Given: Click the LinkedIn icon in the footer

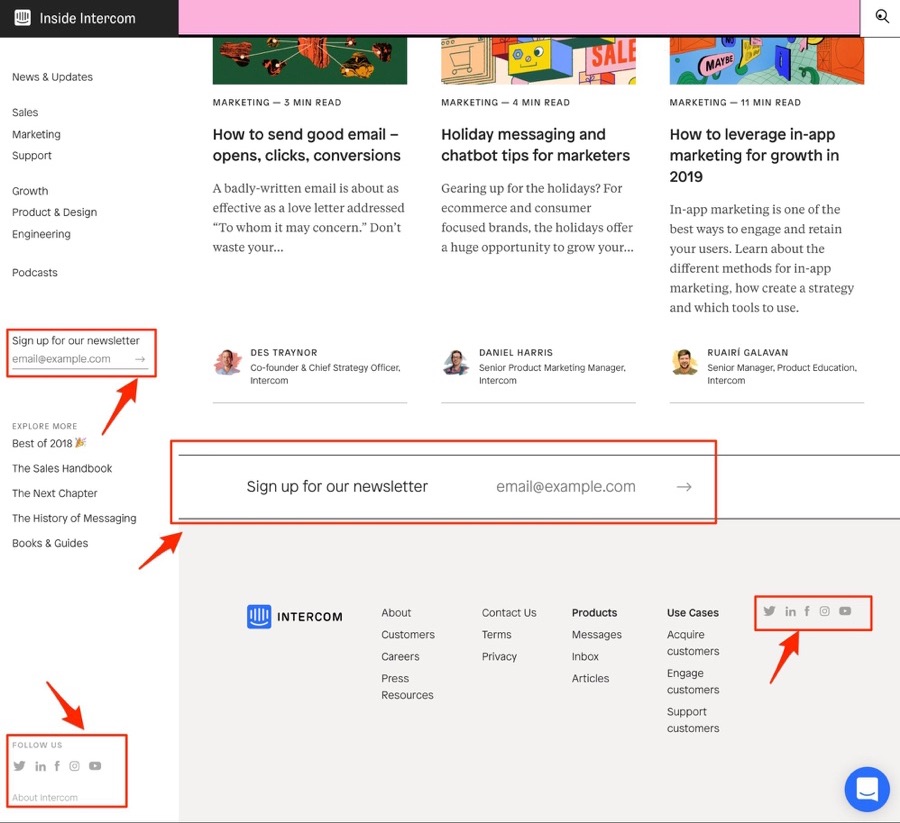Looking at the screenshot, I should tap(790, 611).
